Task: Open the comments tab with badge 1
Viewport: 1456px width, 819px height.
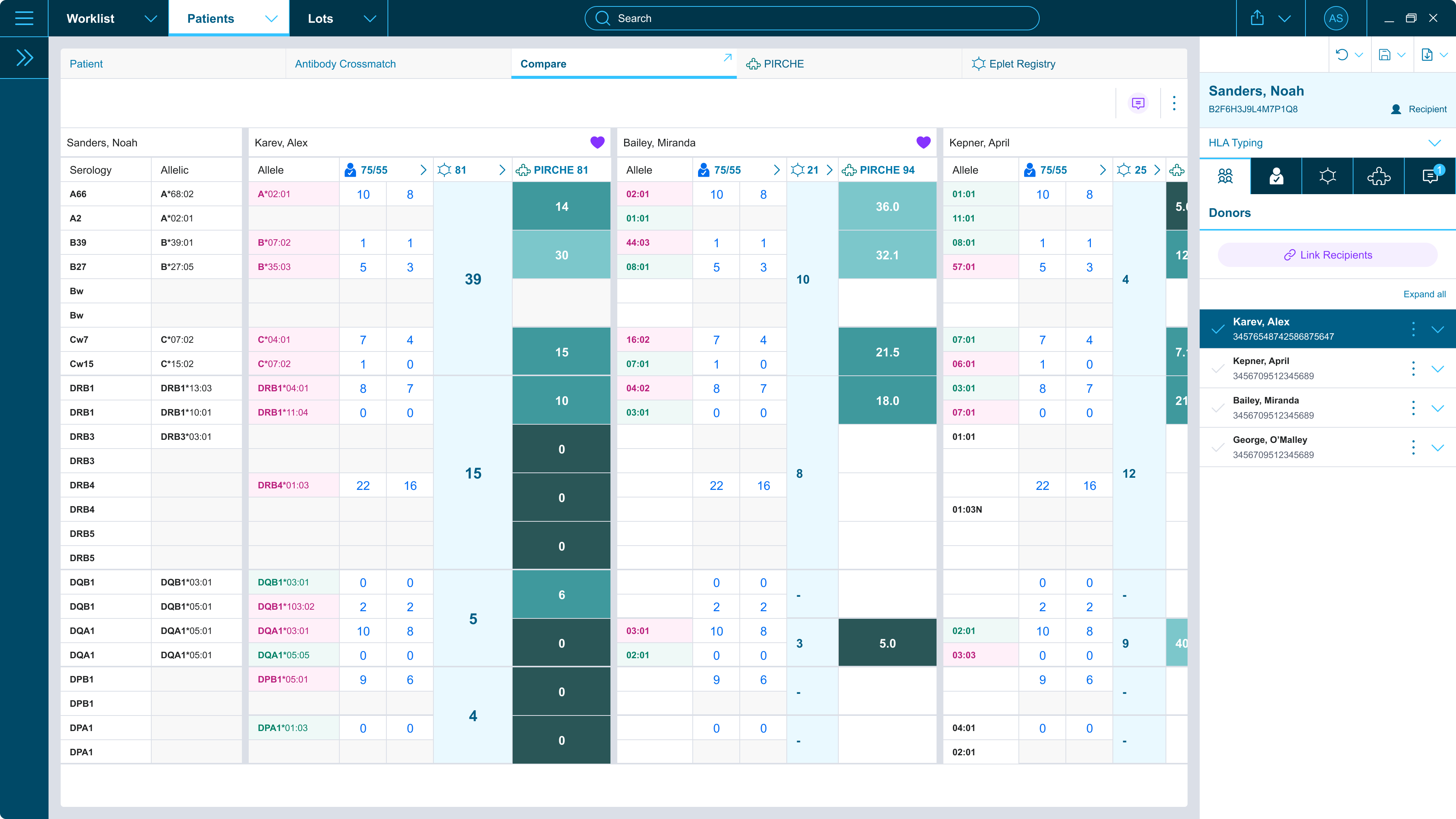Action: (x=1430, y=176)
